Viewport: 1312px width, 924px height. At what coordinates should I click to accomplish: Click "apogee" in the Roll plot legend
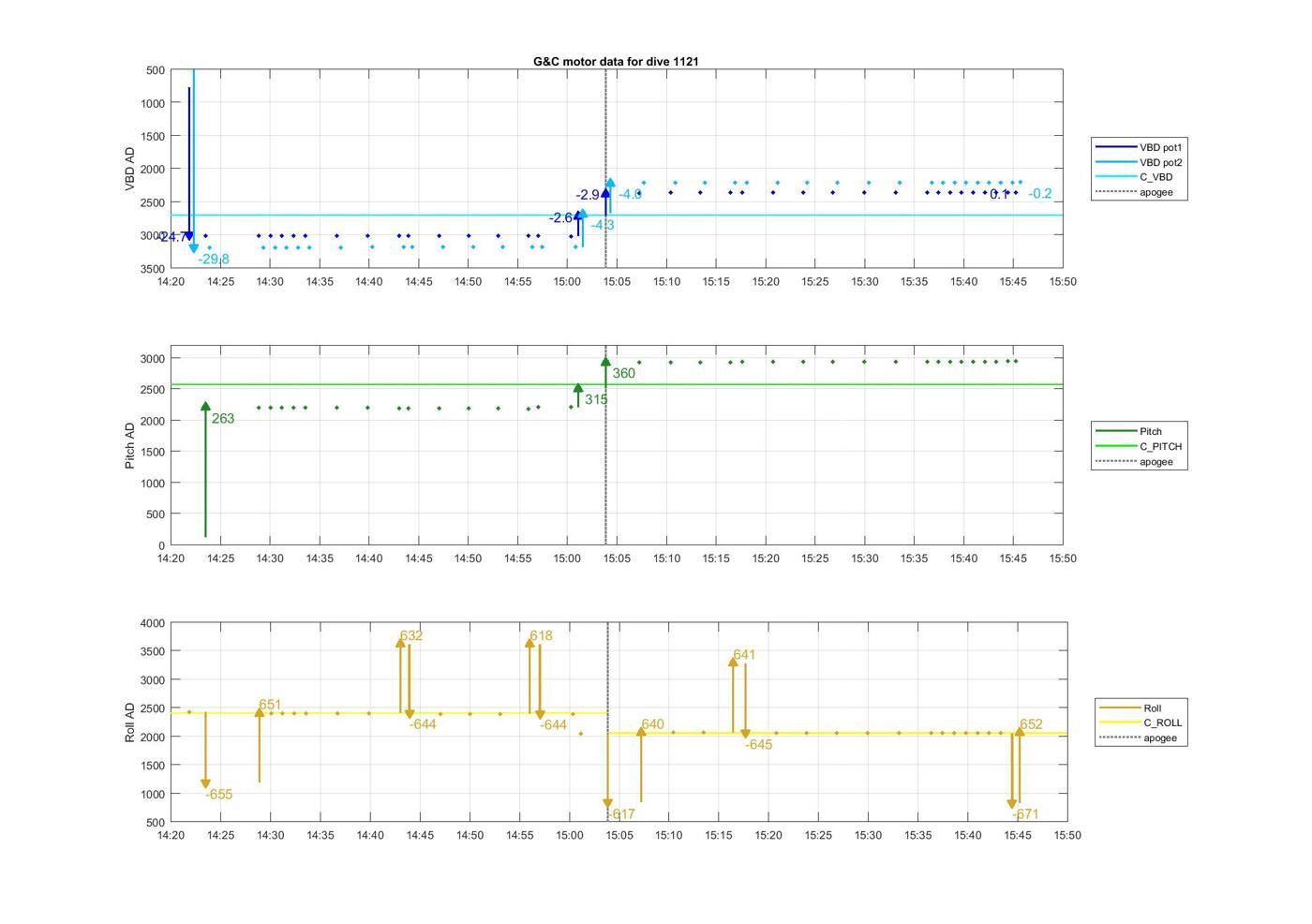tap(1141, 738)
